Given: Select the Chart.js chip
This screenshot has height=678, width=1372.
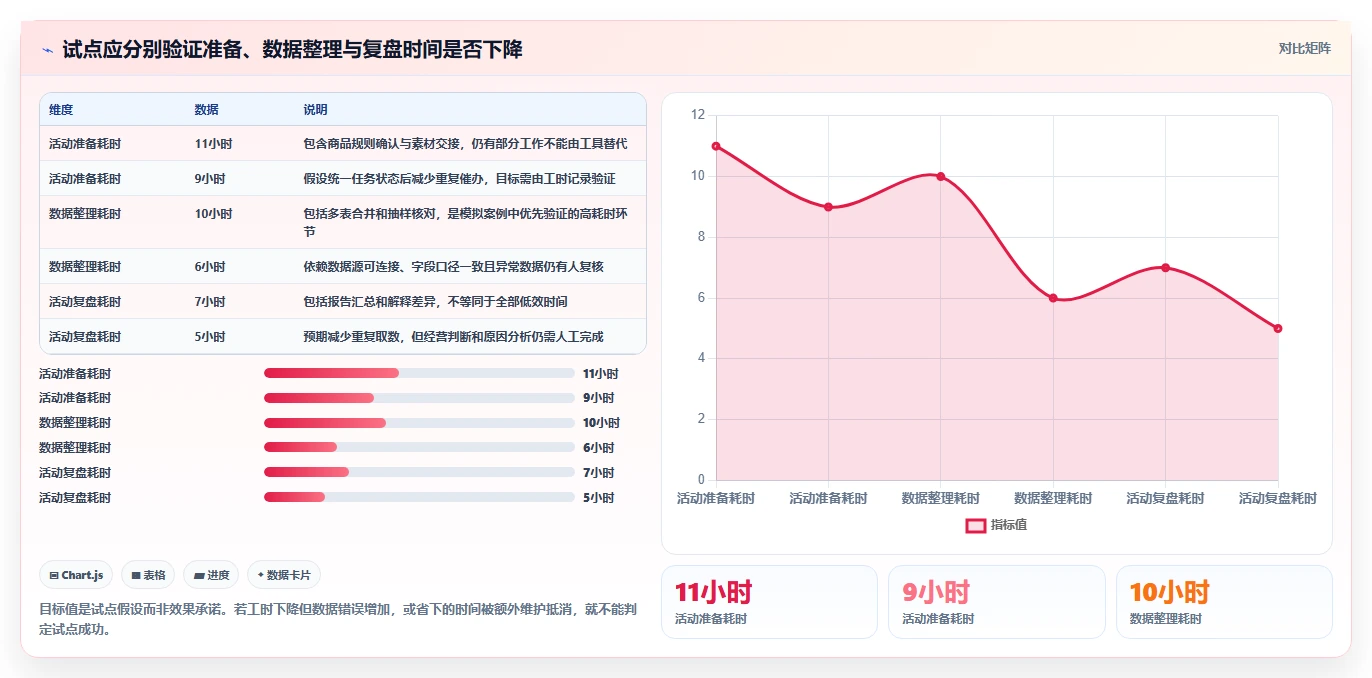Looking at the screenshot, I should (x=77, y=575).
